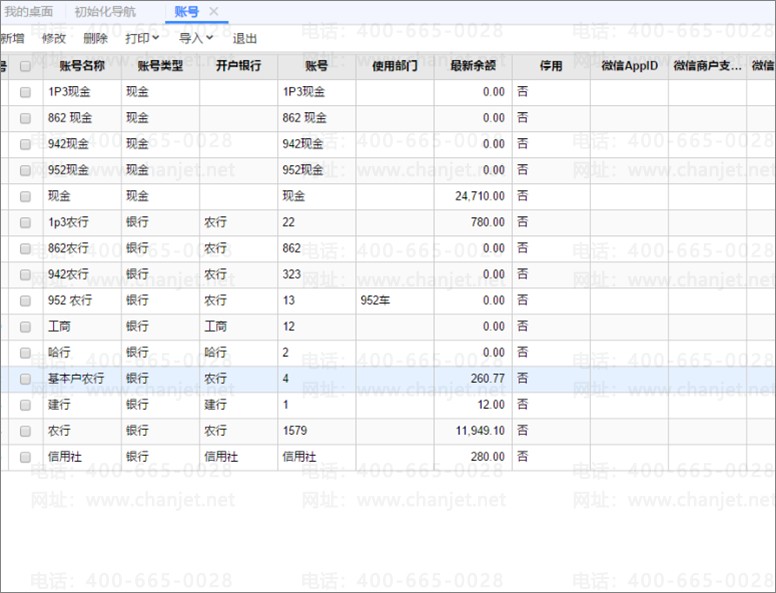This screenshot has height=593, width=776.
Task: Open the 初始化导航 tab
Action: (x=105, y=11)
